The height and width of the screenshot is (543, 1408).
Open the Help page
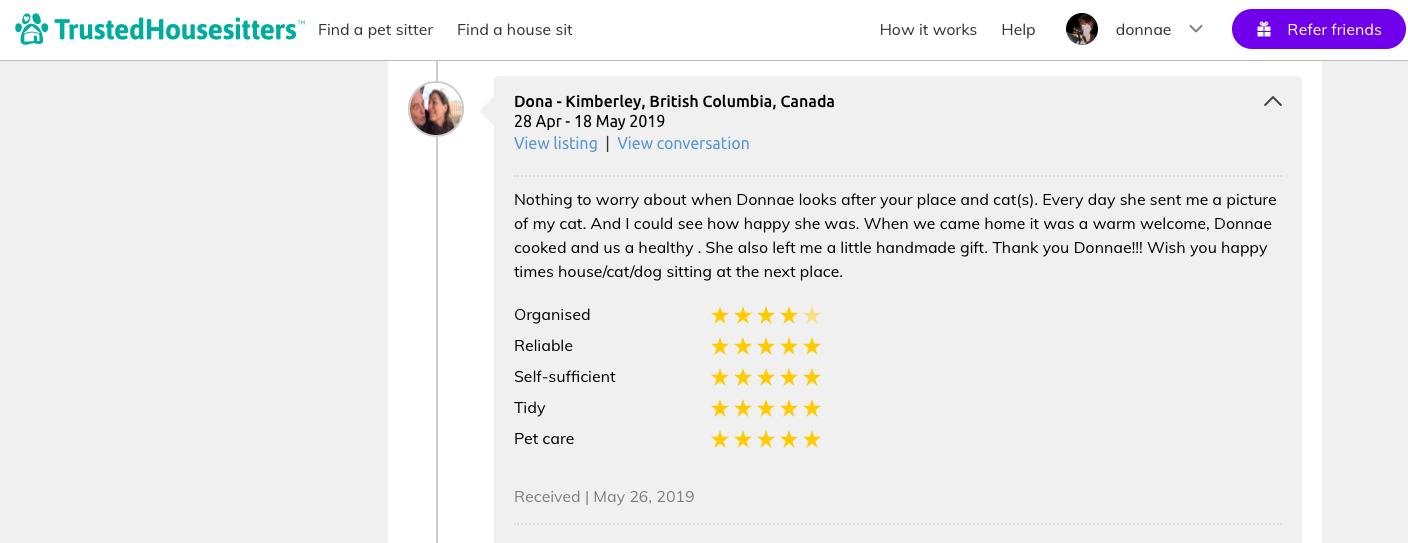1018,30
